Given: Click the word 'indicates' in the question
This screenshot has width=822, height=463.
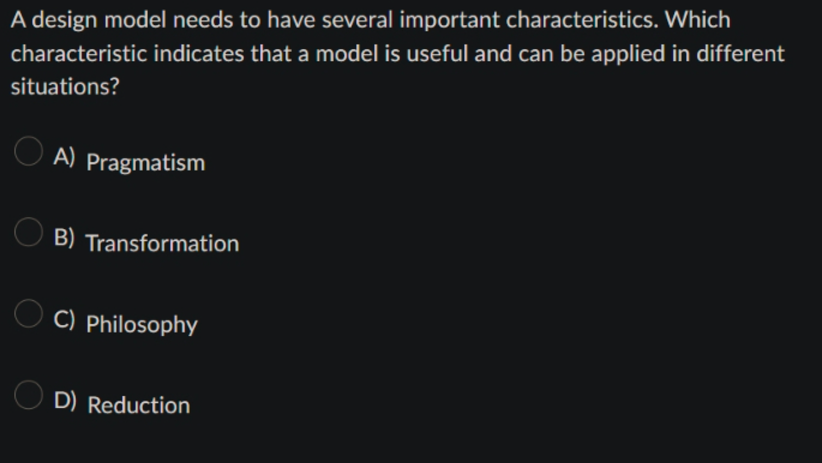Looking at the screenshot, I should point(199,53).
